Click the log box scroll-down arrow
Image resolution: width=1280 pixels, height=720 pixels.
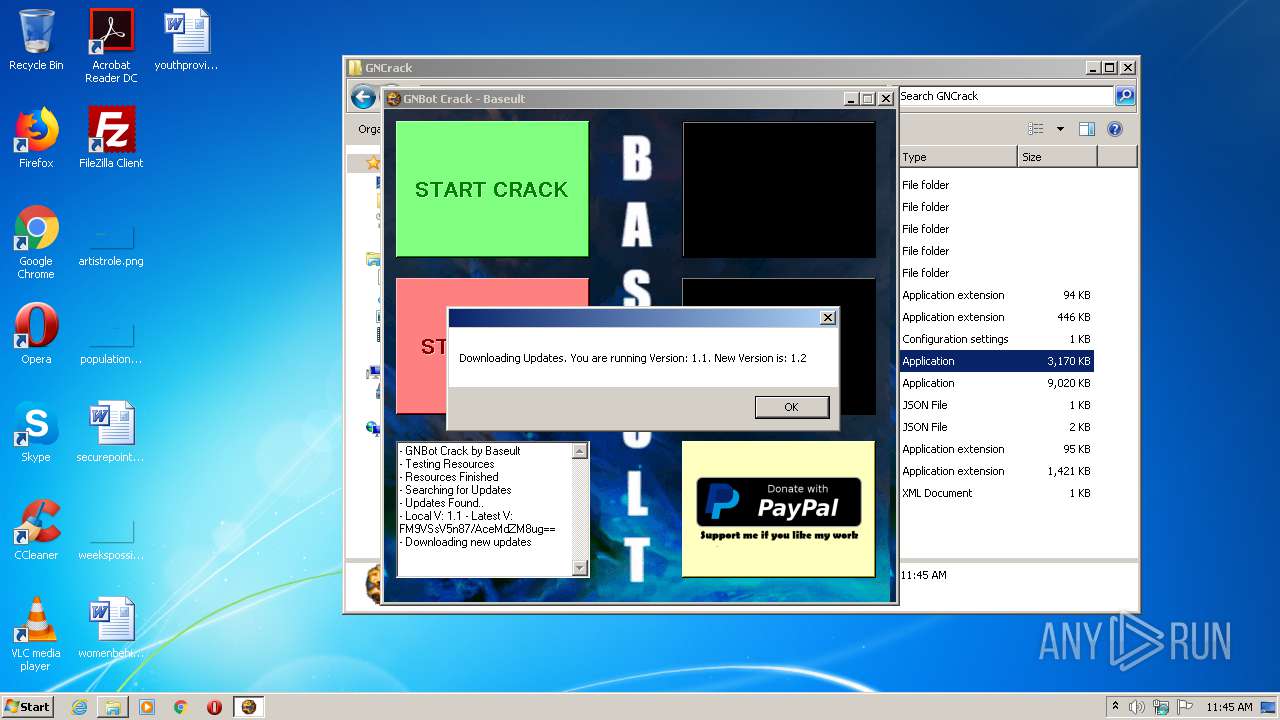pos(580,568)
